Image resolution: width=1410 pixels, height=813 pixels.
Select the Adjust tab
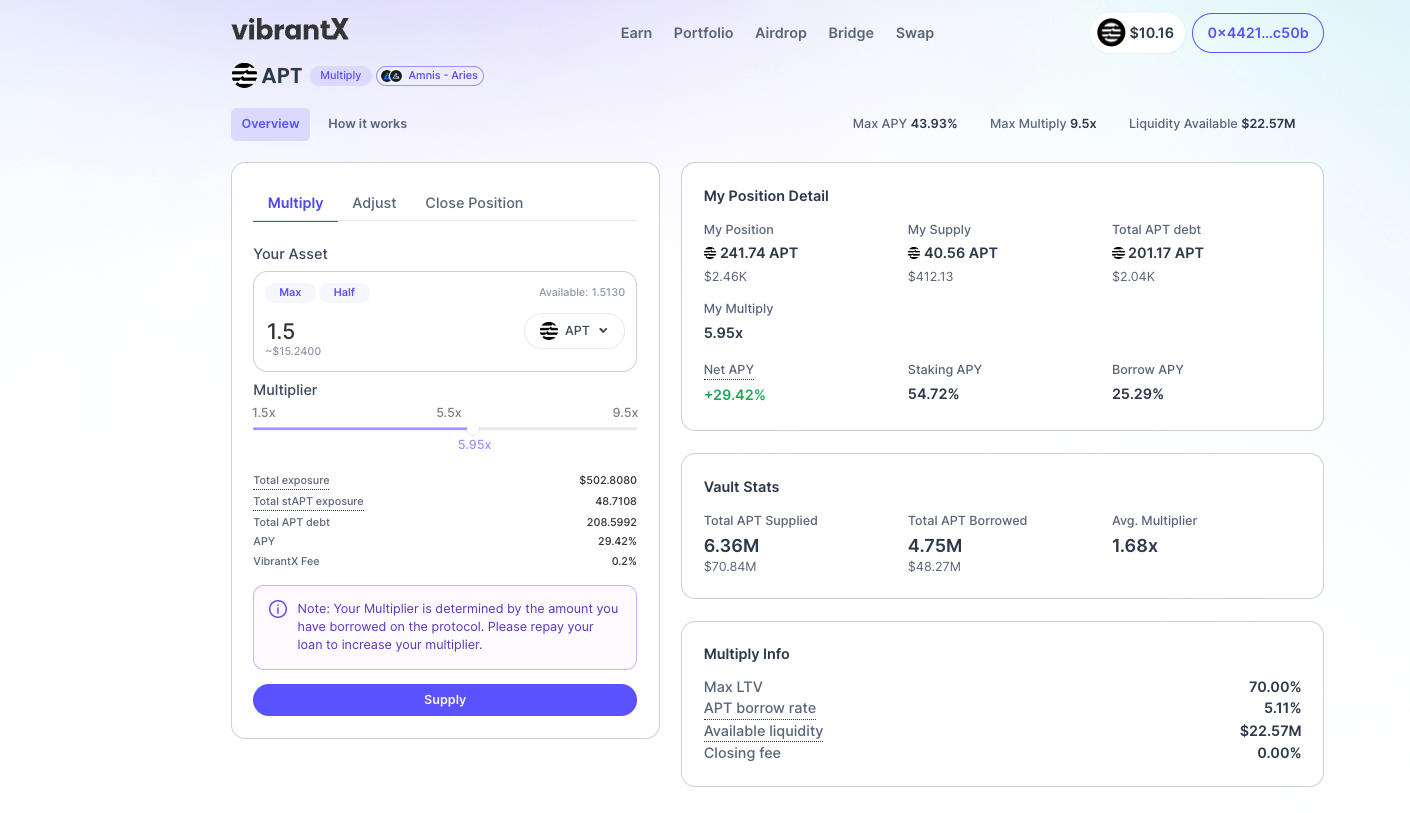374,203
